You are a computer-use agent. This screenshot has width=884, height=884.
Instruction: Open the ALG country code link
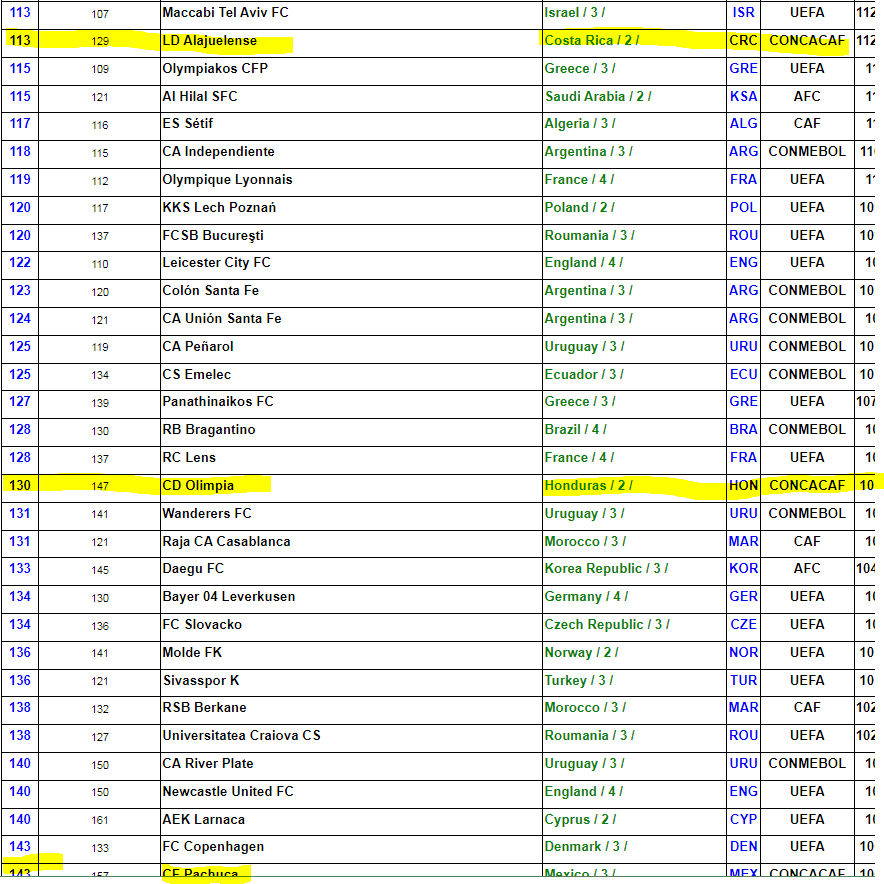tap(743, 123)
